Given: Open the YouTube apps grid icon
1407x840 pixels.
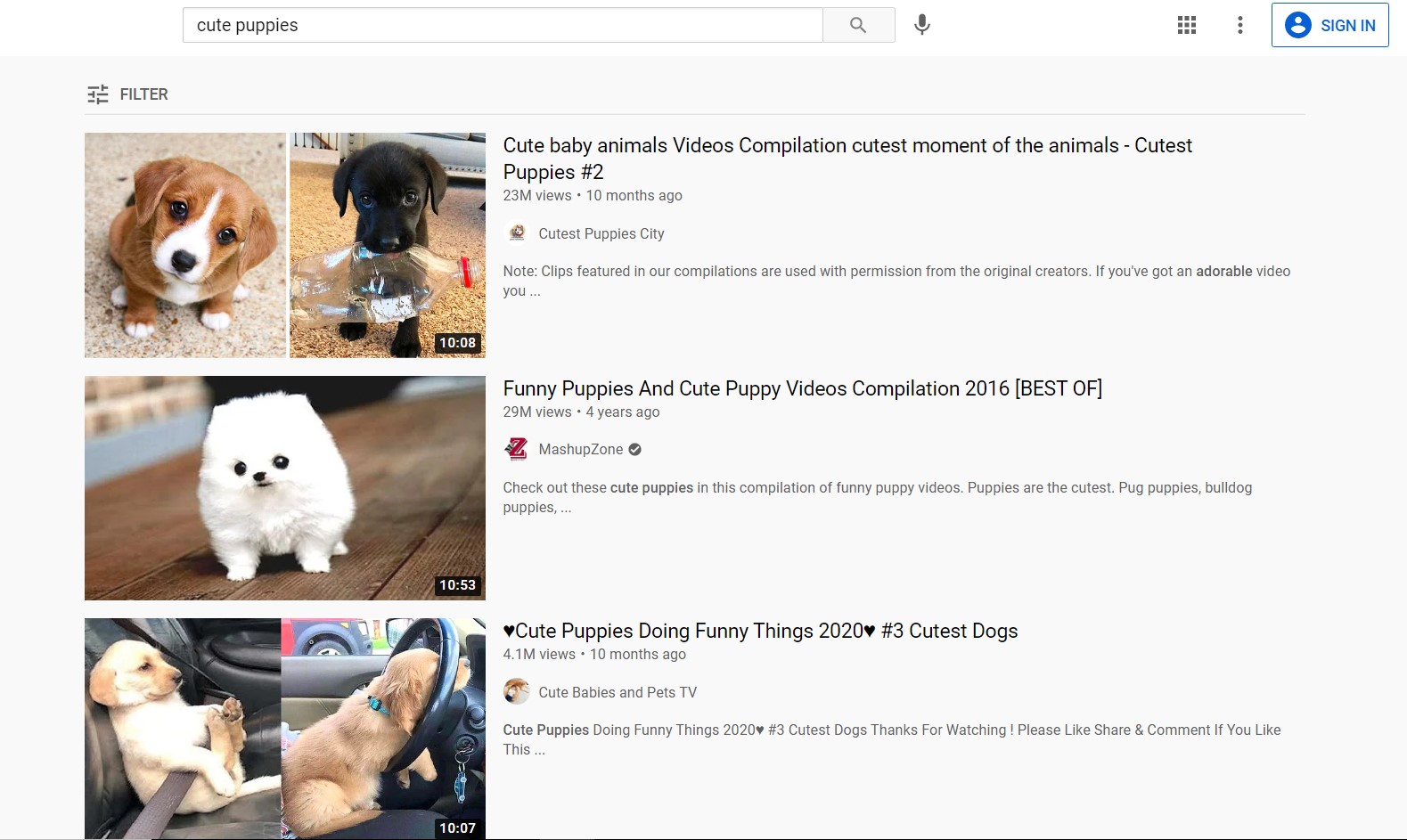Looking at the screenshot, I should (x=1186, y=25).
